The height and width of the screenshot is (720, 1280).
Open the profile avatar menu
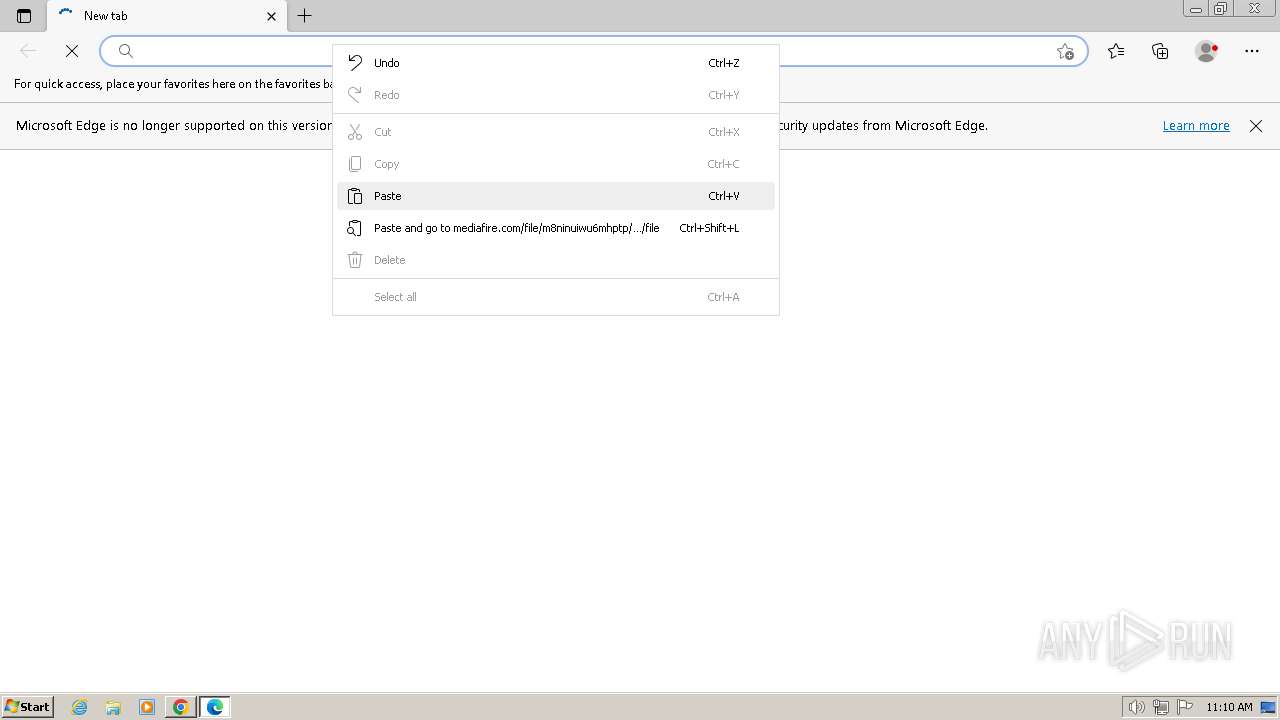(1206, 51)
